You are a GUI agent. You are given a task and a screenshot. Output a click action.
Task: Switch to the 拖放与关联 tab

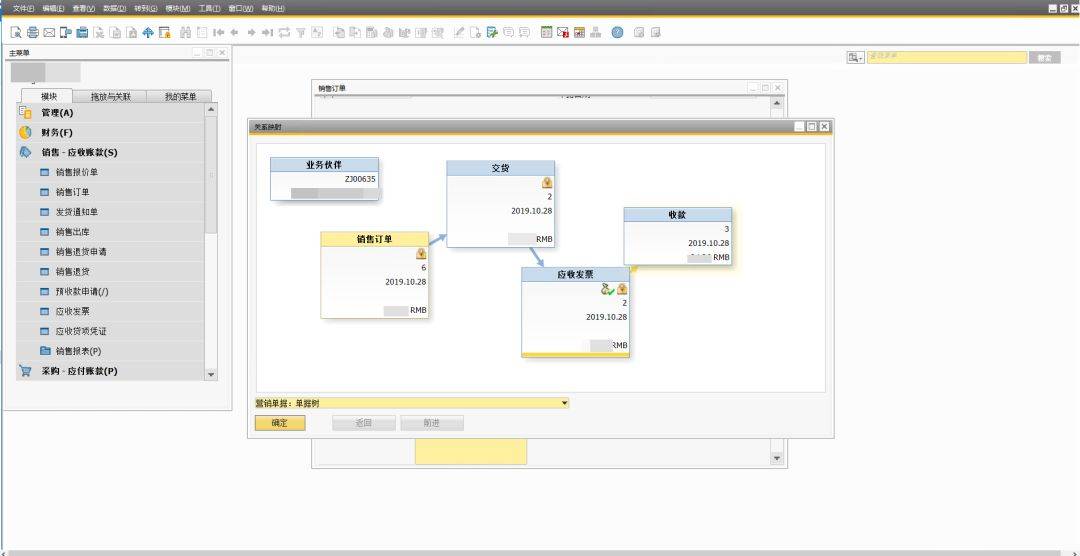(110, 97)
